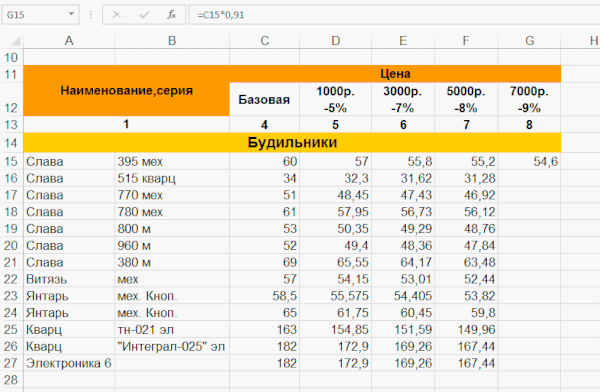Select cell with value 53,01
The width and height of the screenshot is (600, 392).
(x=403, y=279)
